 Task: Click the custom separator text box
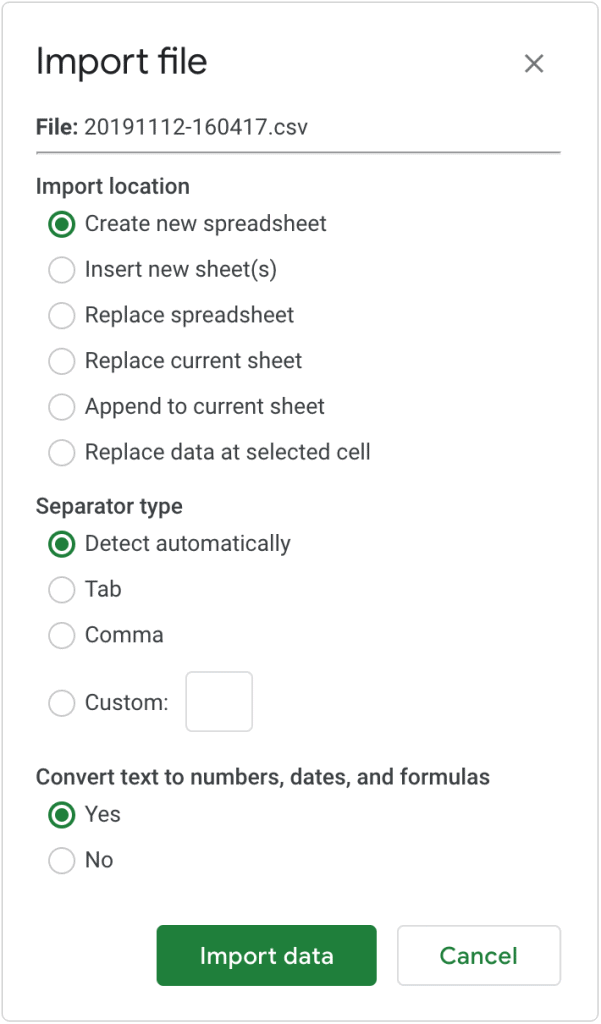click(x=219, y=702)
